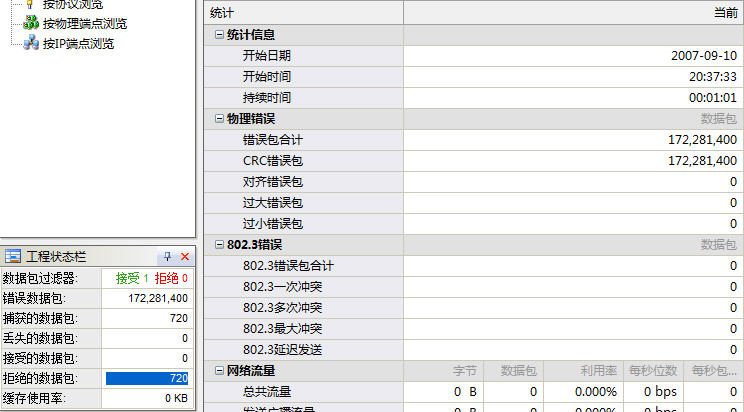Click the 当前 column header
Screen dimensions: 744x412
coord(574,13)
